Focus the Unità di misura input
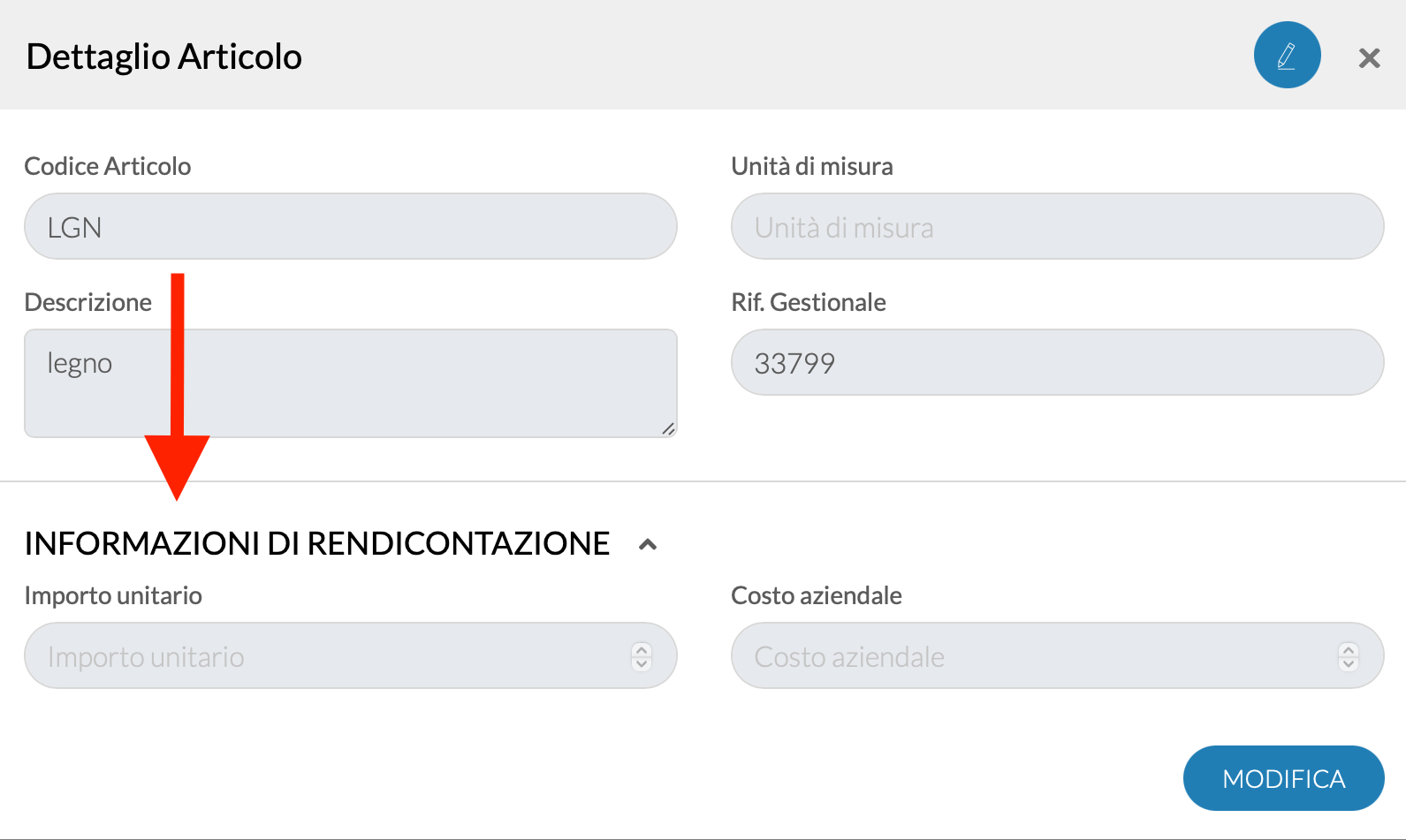Viewport: 1406px width, 840px height. tap(1057, 226)
